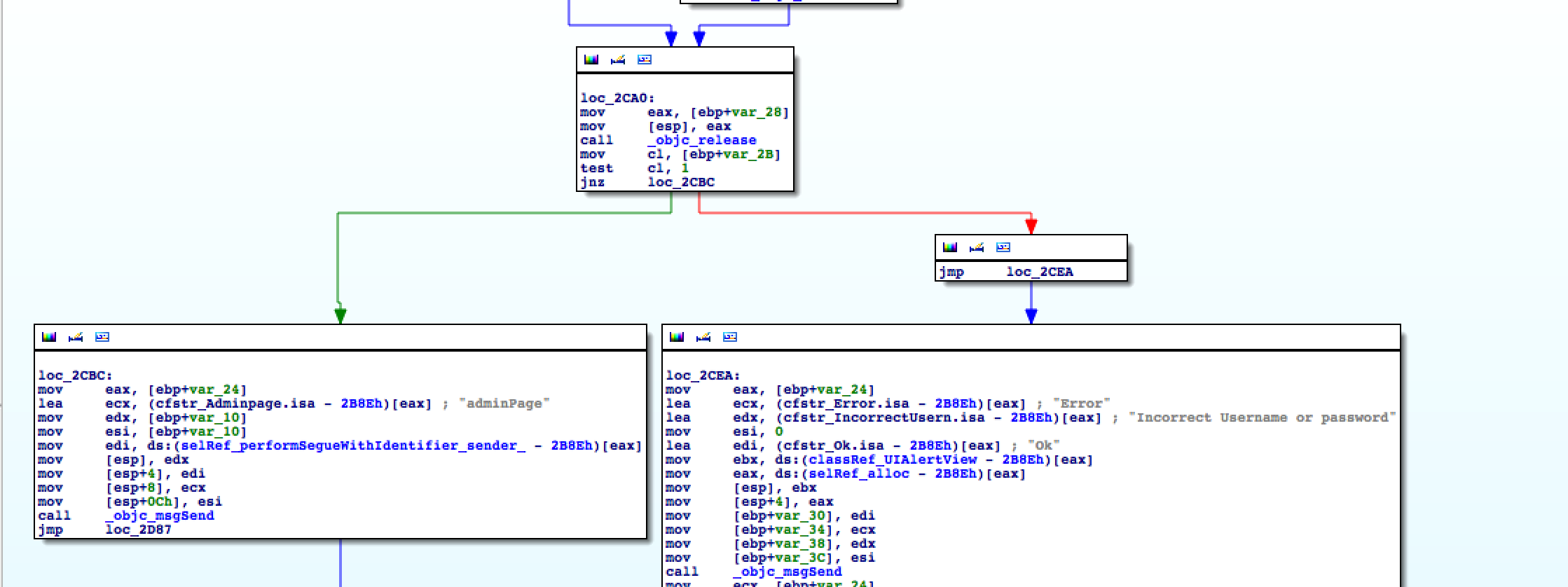1568x587 pixels.
Task: Click group nodes icon in the jmp loc_2CEA block
Action: click(1003, 247)
